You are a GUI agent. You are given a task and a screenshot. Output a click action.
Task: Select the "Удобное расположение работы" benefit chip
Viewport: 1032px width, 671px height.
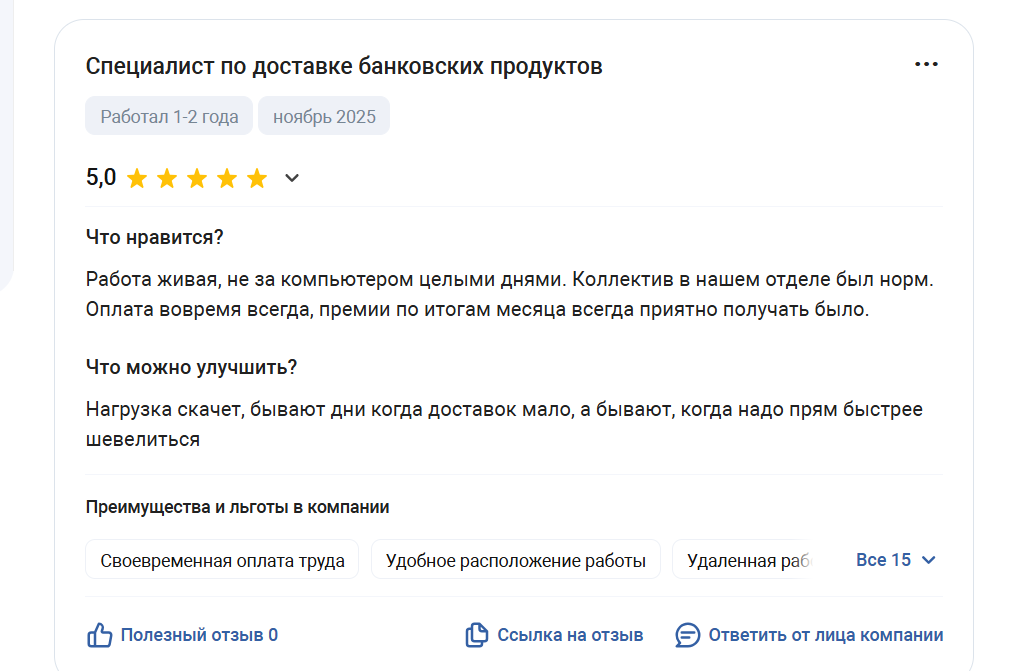click(x=515, y=560)
